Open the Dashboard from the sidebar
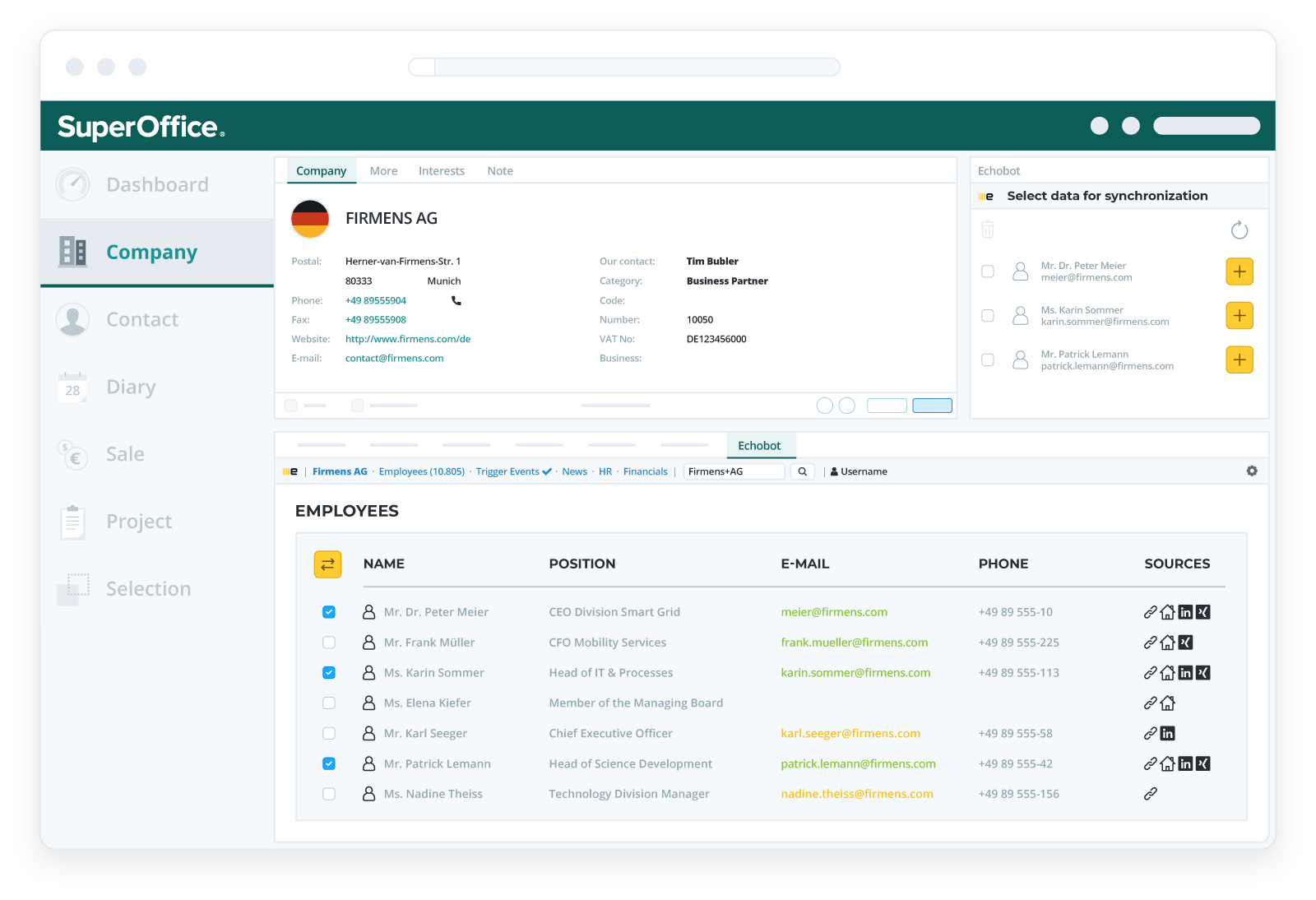Screen dimensions: 1316x900 [x=156, y=184]
